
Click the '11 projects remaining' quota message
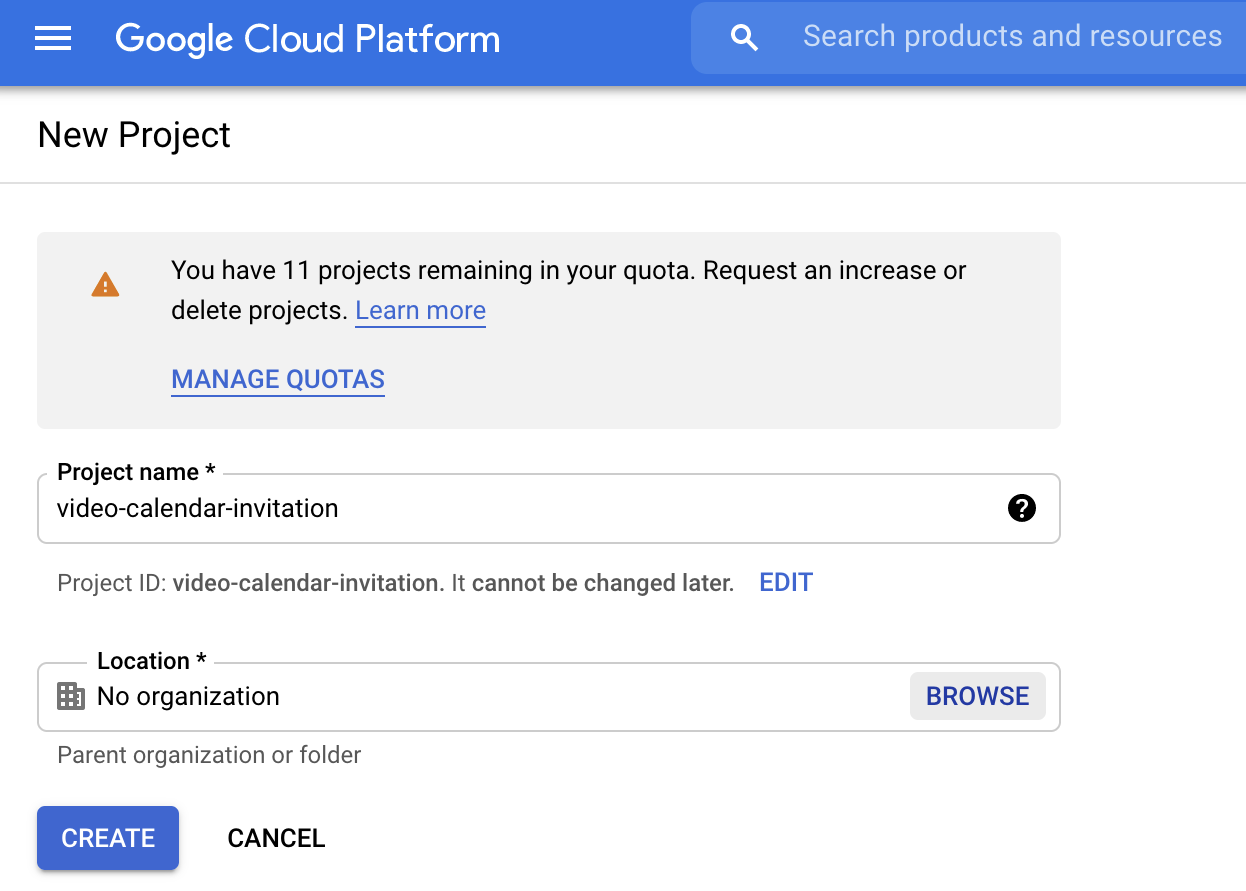569,290
